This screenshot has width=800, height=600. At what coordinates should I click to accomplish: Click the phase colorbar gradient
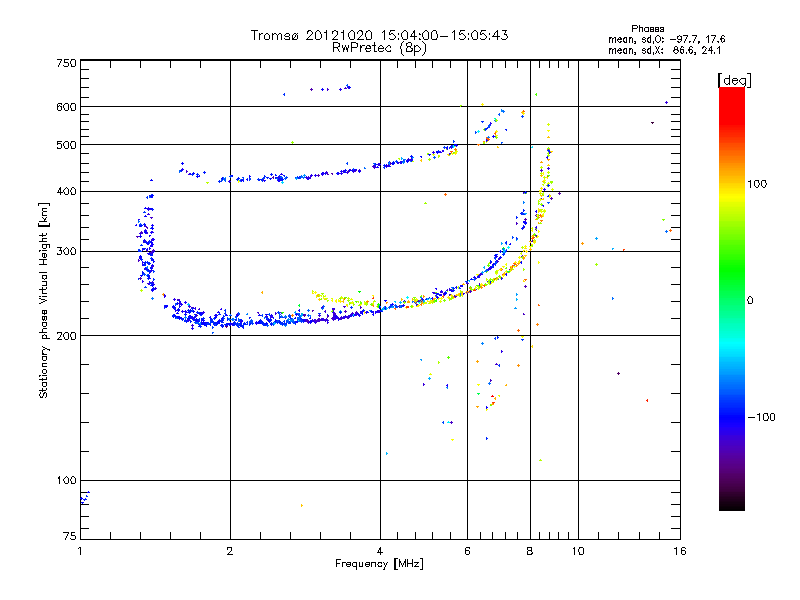point(732,298)
